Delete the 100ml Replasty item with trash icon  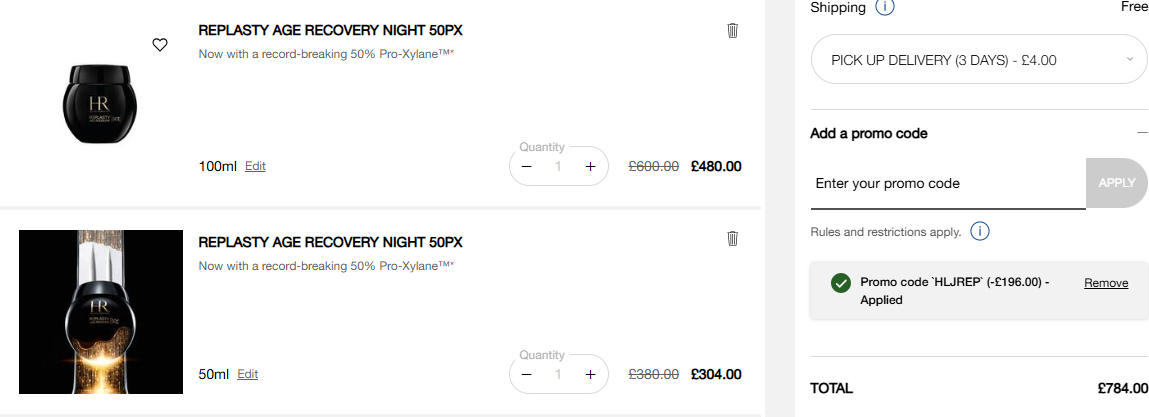(x=732, y=31)
